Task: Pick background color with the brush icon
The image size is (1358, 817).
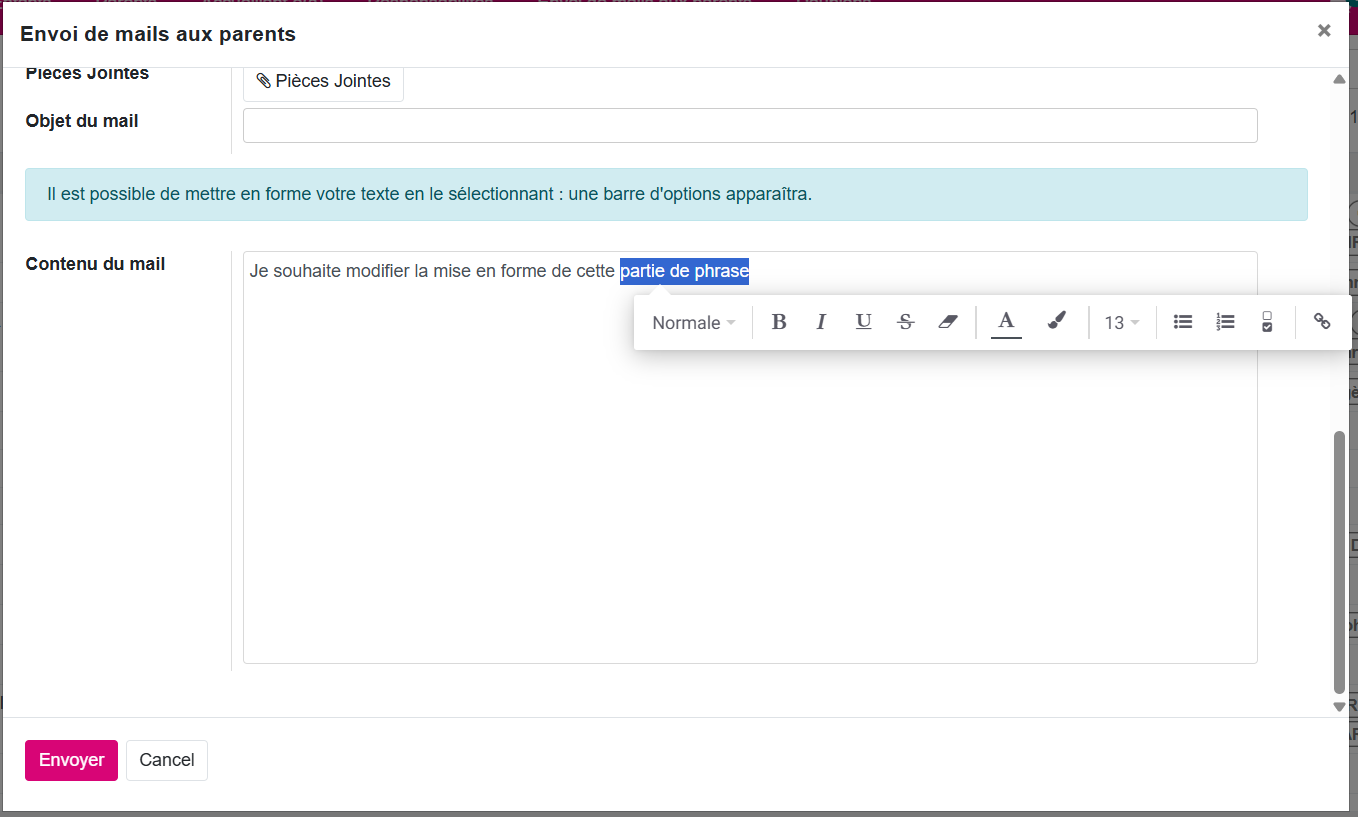Action: click(1056, 322)
